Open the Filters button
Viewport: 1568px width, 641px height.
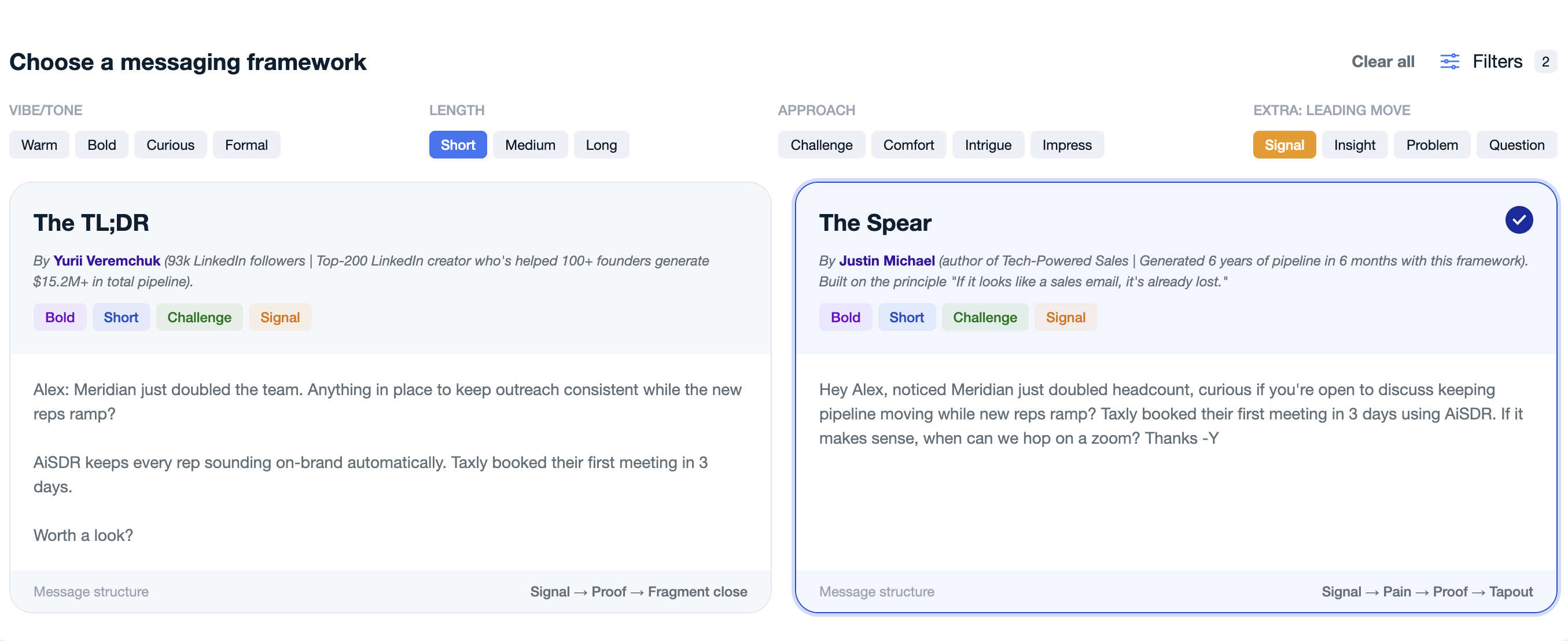tap(1497, 61)
